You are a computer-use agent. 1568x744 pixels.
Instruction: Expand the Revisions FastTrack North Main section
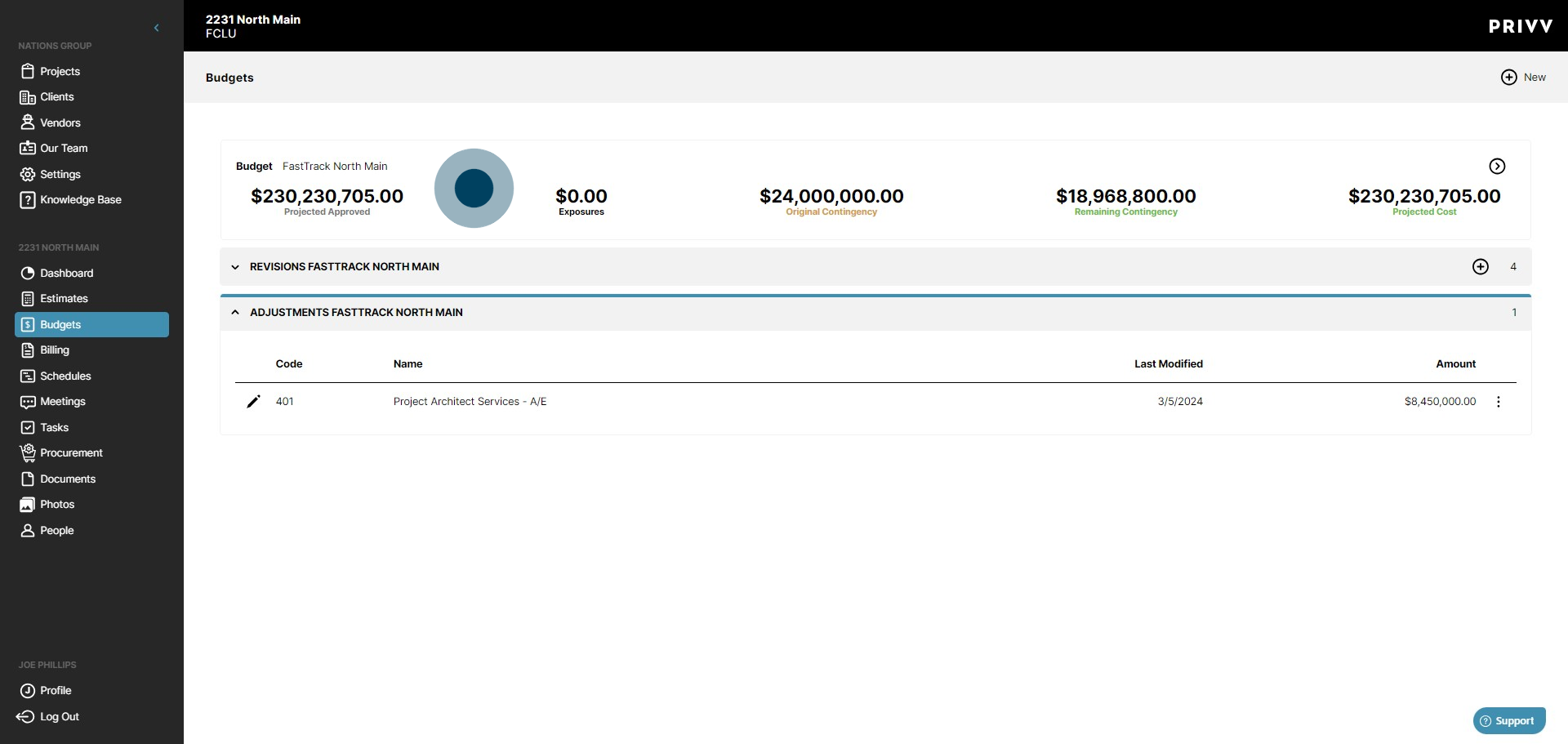(x=234, y=267)
